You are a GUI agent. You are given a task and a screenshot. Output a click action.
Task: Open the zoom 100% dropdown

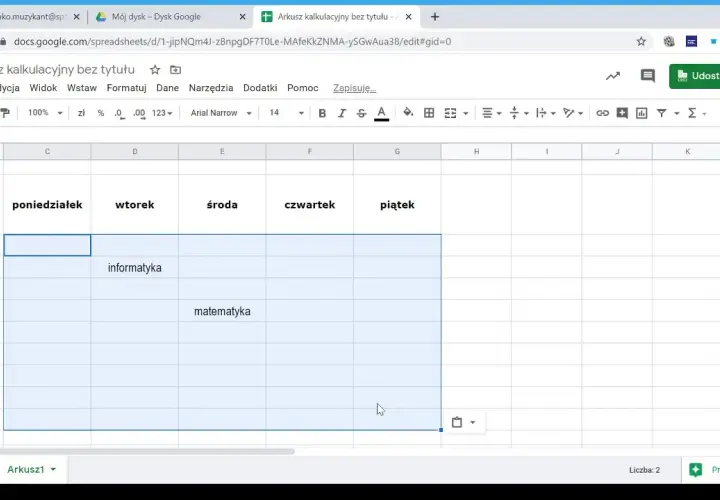45,113
